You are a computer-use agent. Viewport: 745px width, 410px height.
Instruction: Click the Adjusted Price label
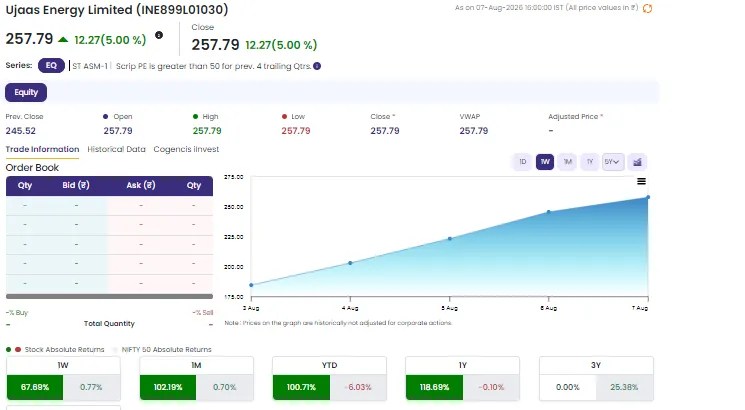click(575, 116)
